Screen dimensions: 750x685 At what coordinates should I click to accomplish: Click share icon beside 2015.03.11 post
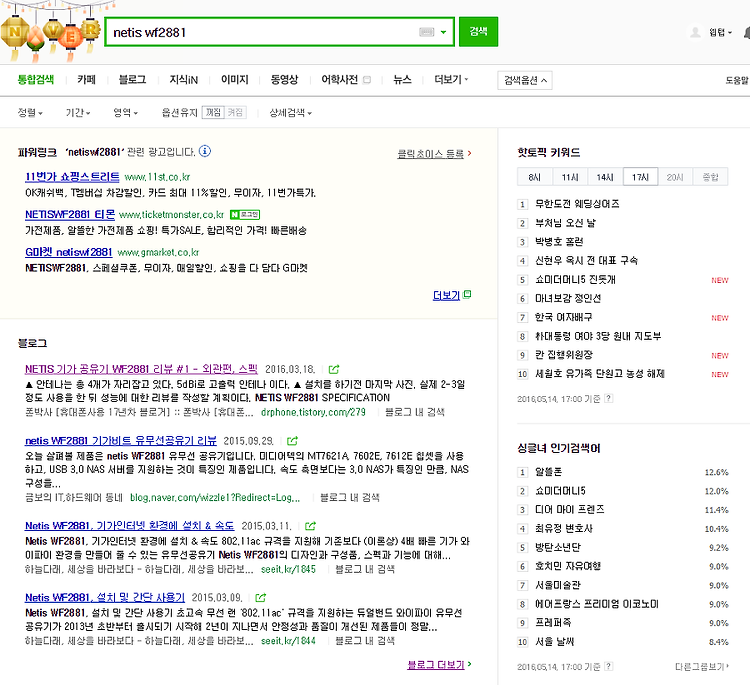[310, 526]
